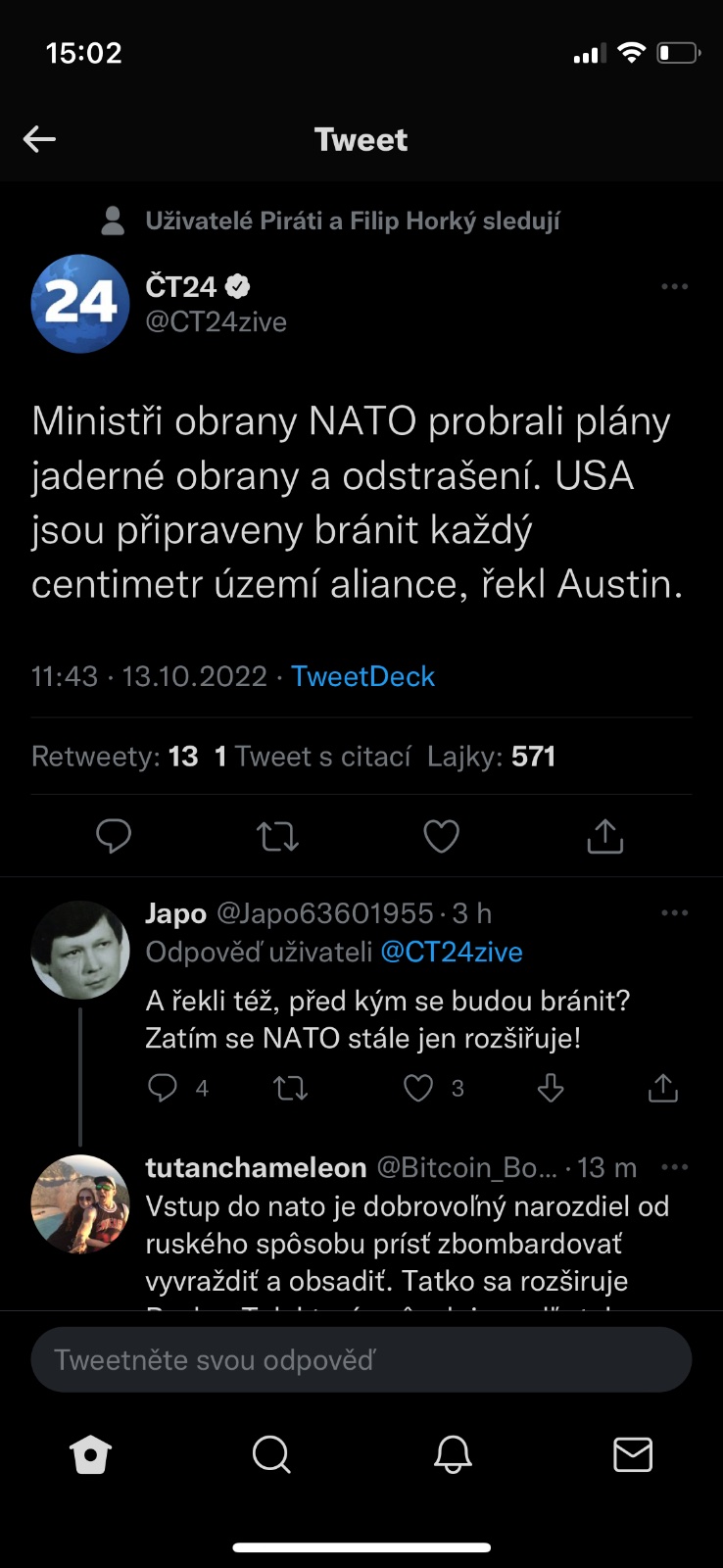The image size is (723, 1568).
Task: Retweet Japo's reply
Action: click(x=290, y=1088)
